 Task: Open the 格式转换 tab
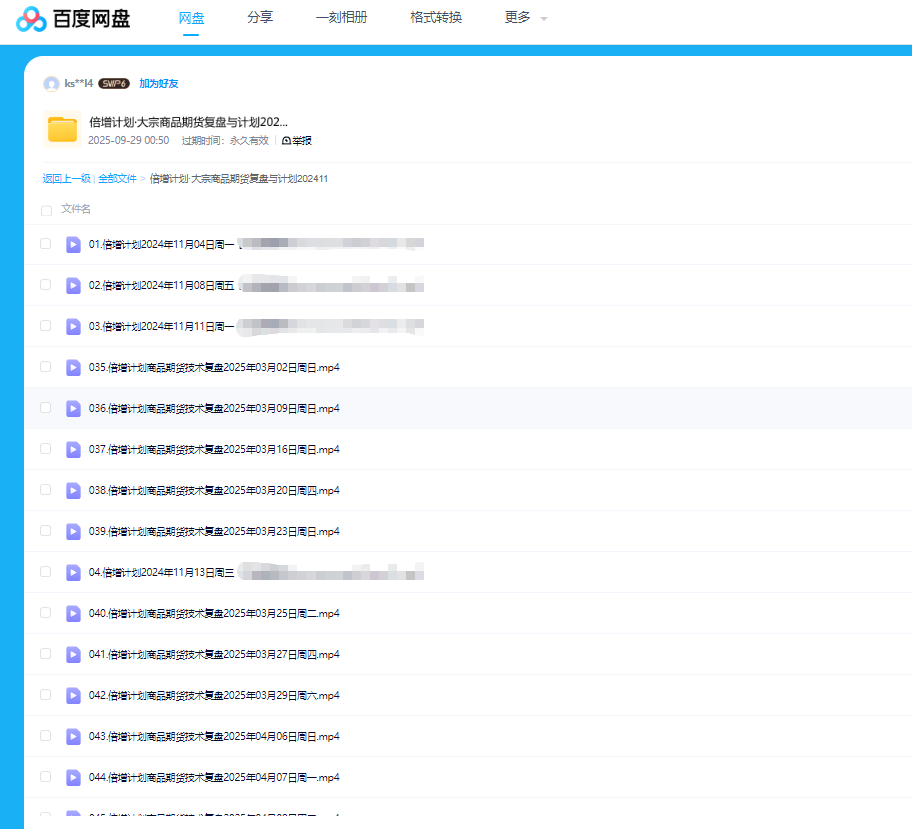point(436,18)
